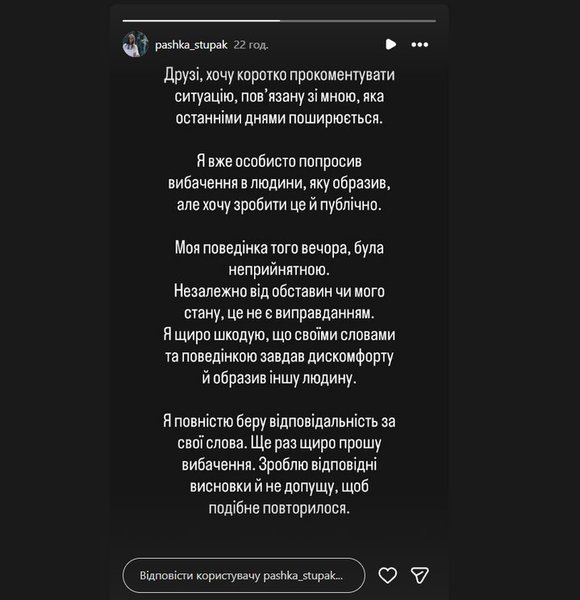Click the line 'Я щиро шкодую, що своїми словами'
This screenshot has width=580, height=600.
[279, 335]
